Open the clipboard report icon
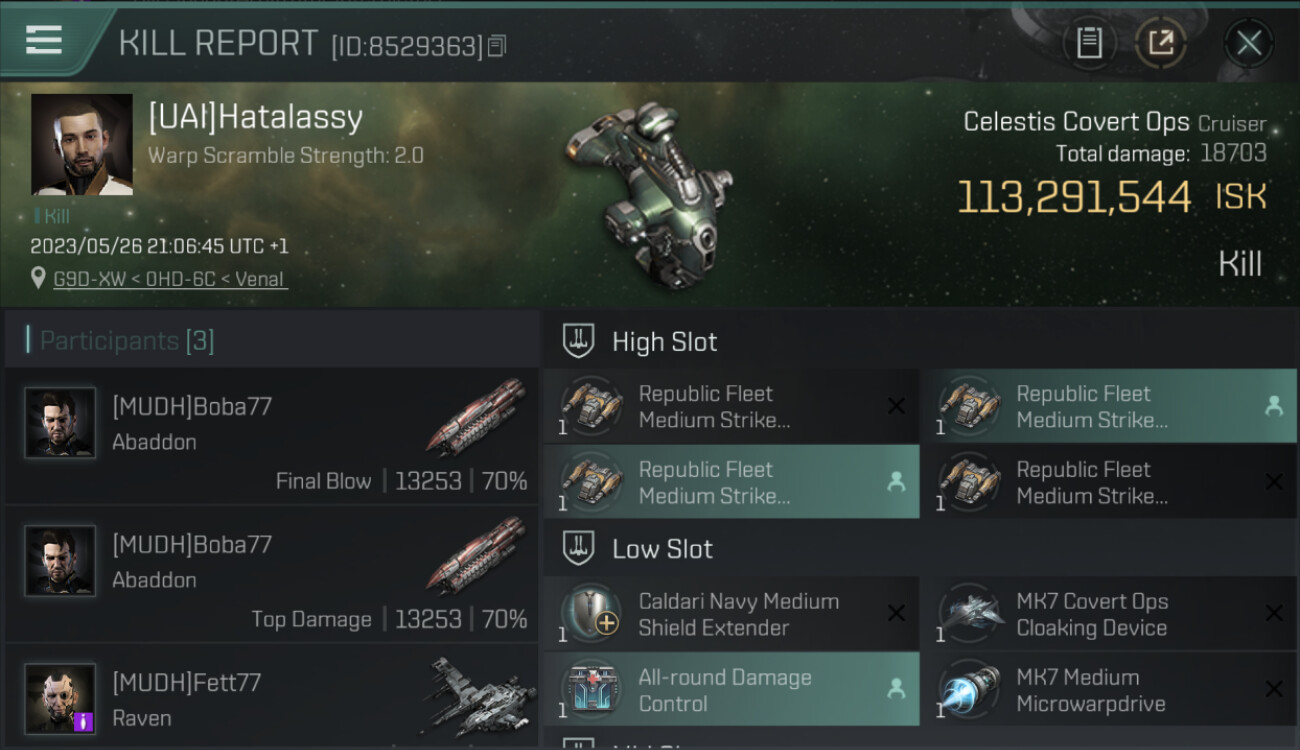Screen dimensions: 1300x750 [1089, 43]
